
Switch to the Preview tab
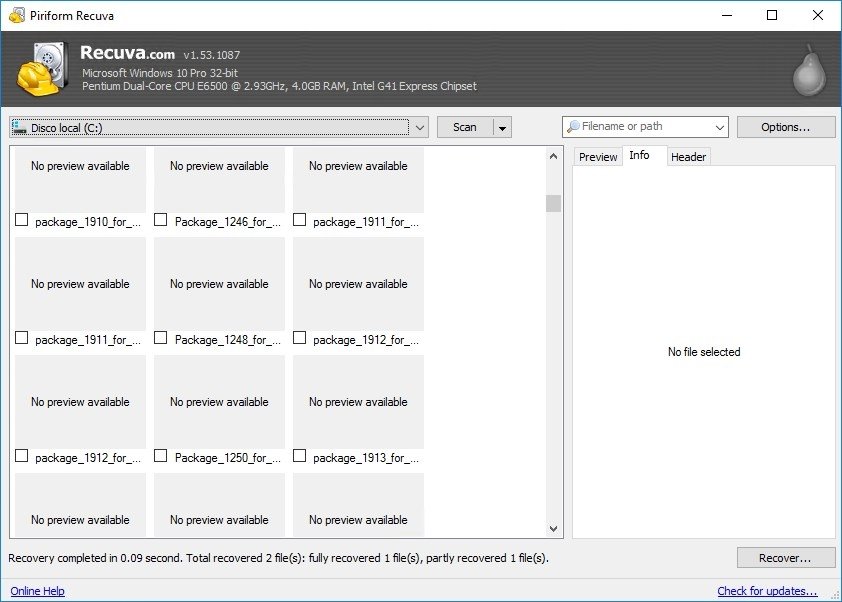point(598,157)
